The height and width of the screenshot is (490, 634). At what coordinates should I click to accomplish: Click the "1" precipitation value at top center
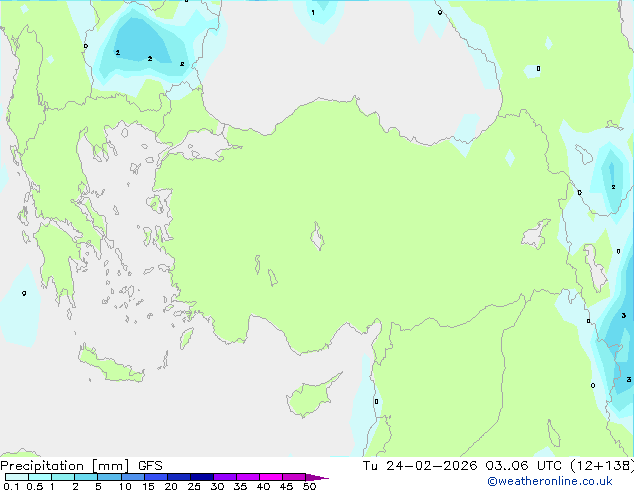(x=313, y=13)
